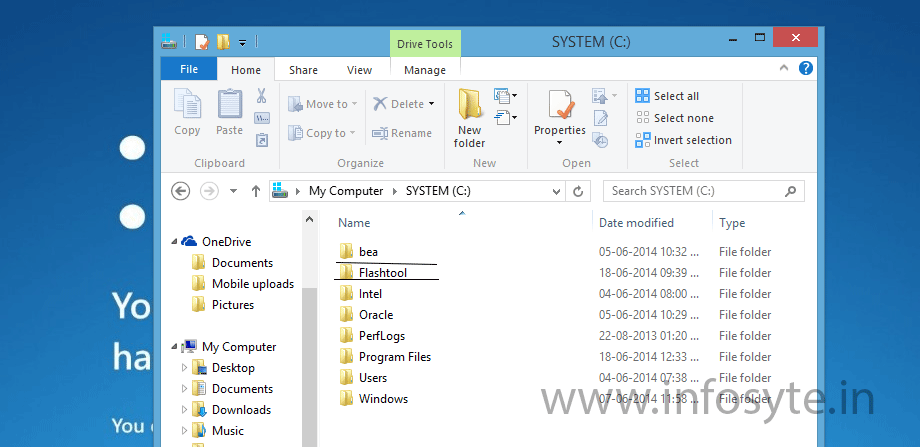Open Mobile uploads in navigation pane

tap(243, 284)
